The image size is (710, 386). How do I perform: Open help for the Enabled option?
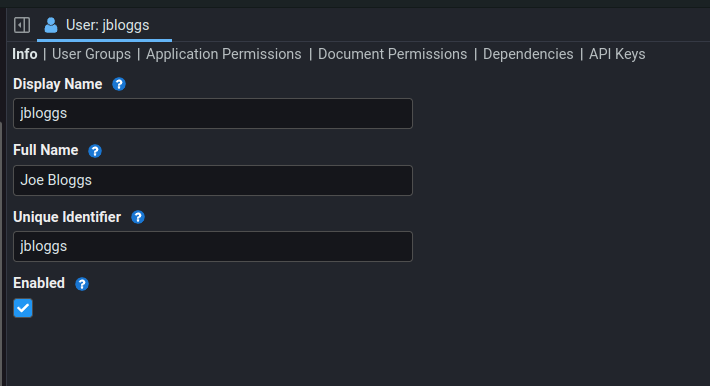82,284
